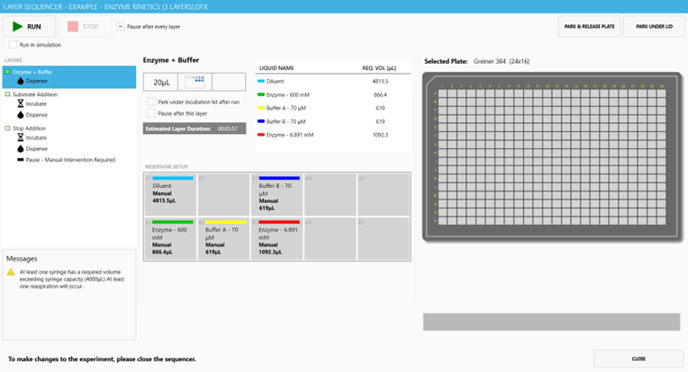Click PARK & RELEASE PLATE button
The height and width of the screenshot is (372, 688).
click(589, 26)
